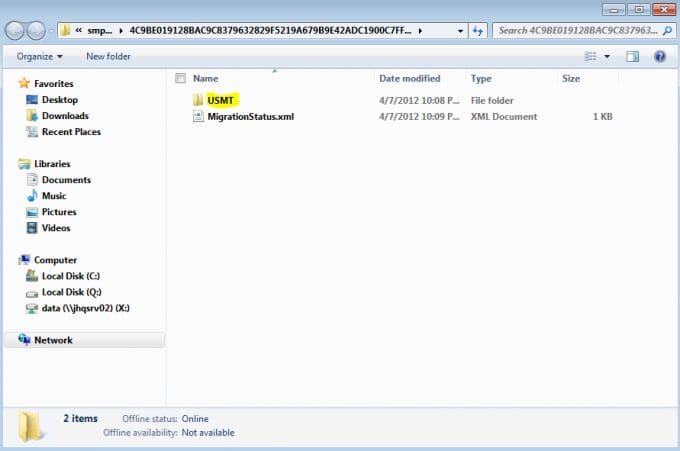
Task: Click the MigrationStatus.xml file icon
Action: point(198,116)
